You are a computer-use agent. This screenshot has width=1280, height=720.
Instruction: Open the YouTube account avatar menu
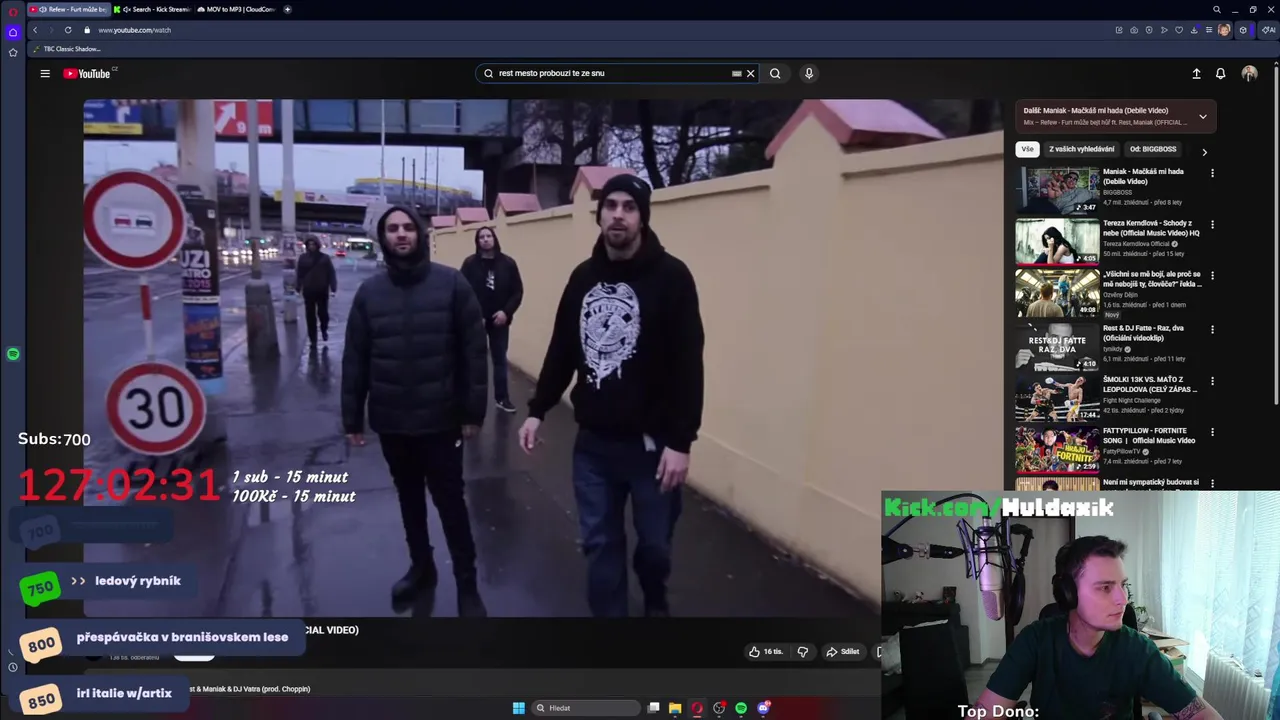pos(1249,73)
